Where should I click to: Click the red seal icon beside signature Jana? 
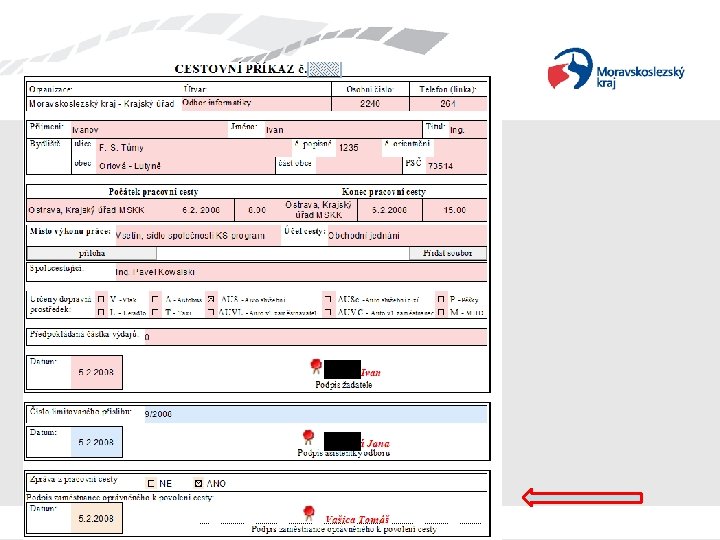pos(308,437)
